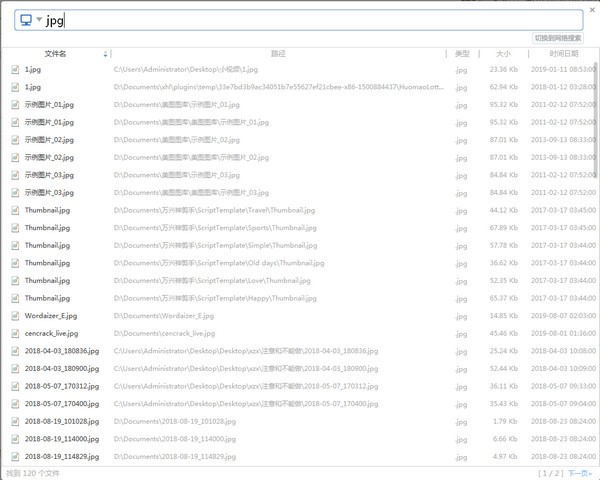Sort results by the 路径 column header

tap(278, 53)
